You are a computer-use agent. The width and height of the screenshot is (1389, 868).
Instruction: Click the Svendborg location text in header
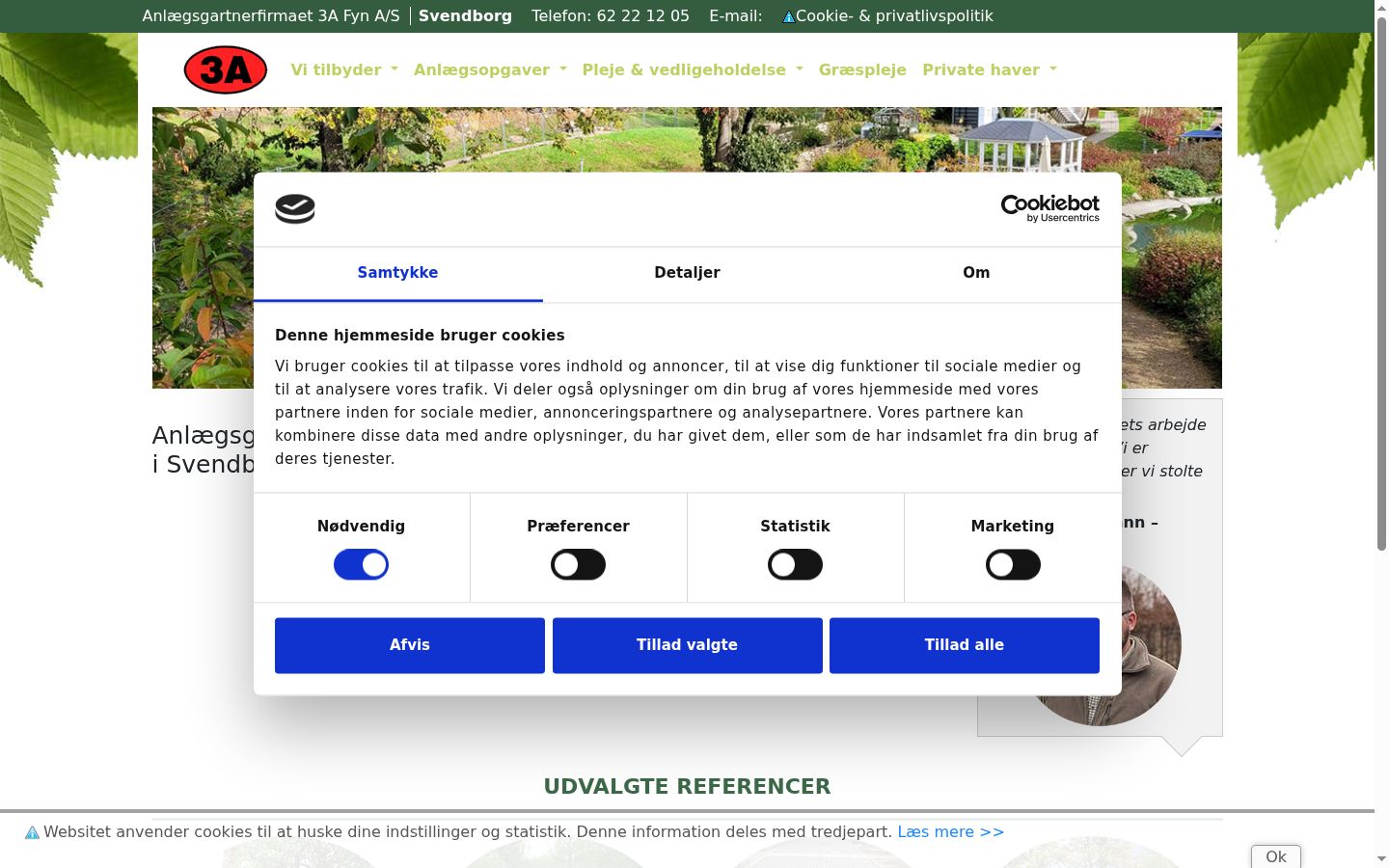pyautogui.click(x=465, y=16)
